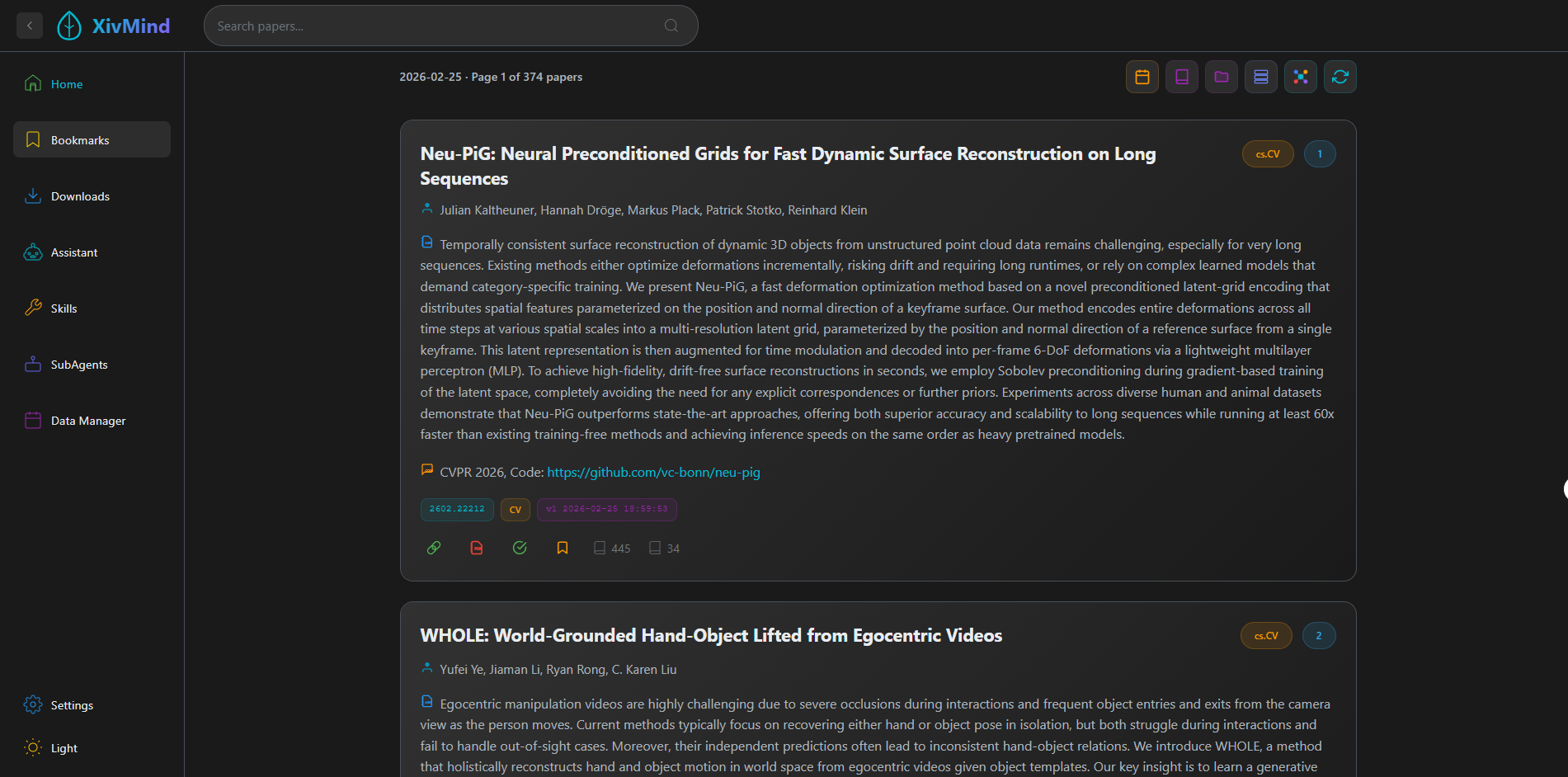Image resolution: width=1568 pixels, height=777 pixels.
Task: Click the Downloads arrow icon
Action: tap(33, 195)
